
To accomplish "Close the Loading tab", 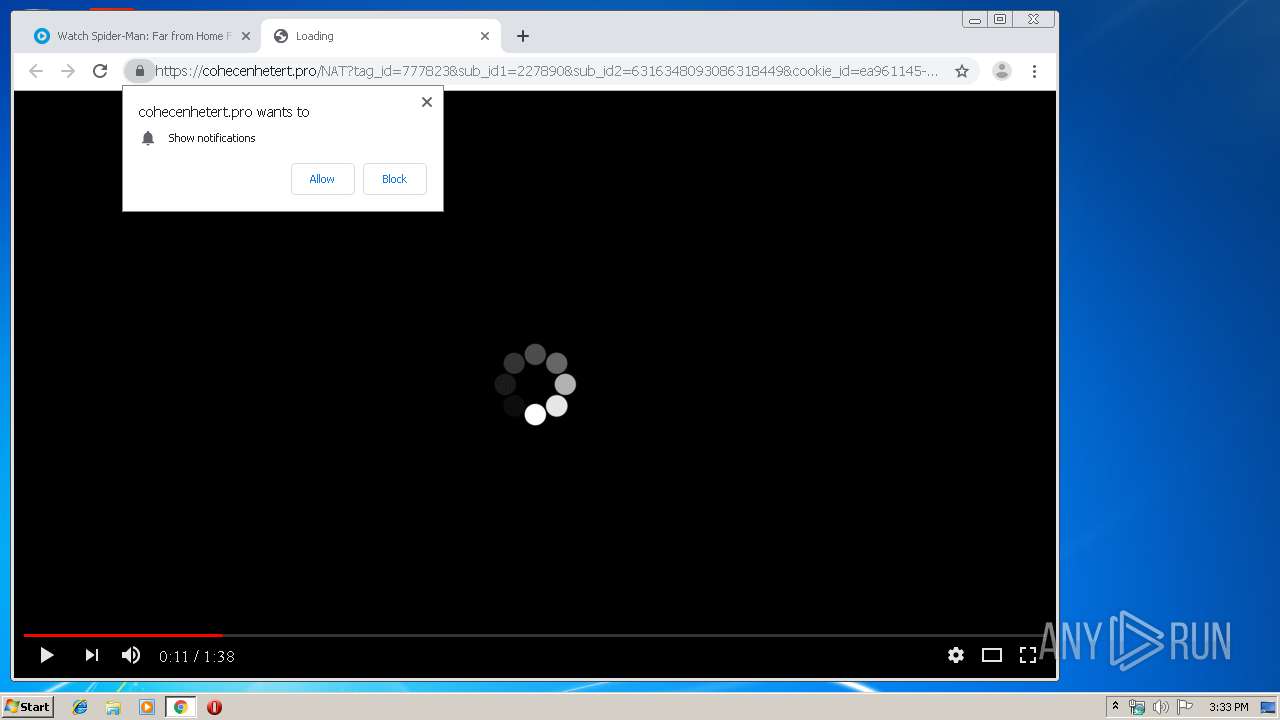I will 485,36.
